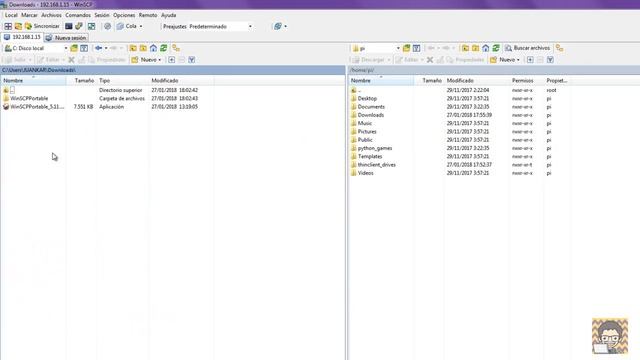
Task: Click remote selection filter icon
Action: pos(550,60)
